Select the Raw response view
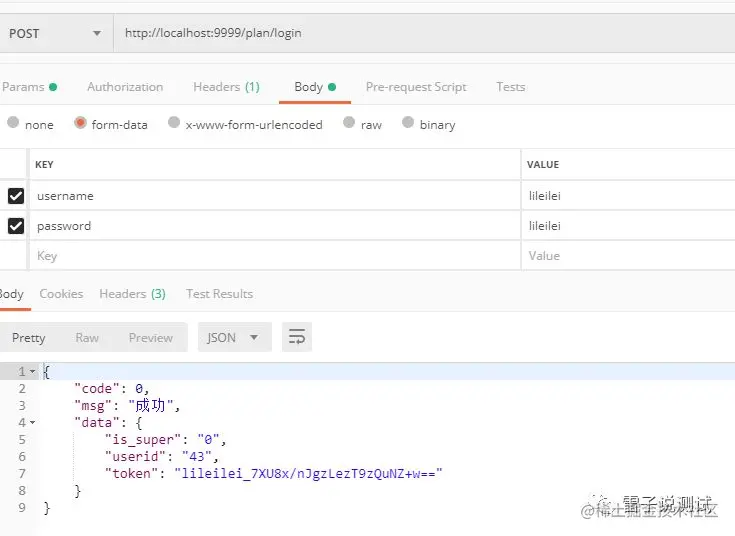This screenshot has height=536, width=735. tap(87, 338)
